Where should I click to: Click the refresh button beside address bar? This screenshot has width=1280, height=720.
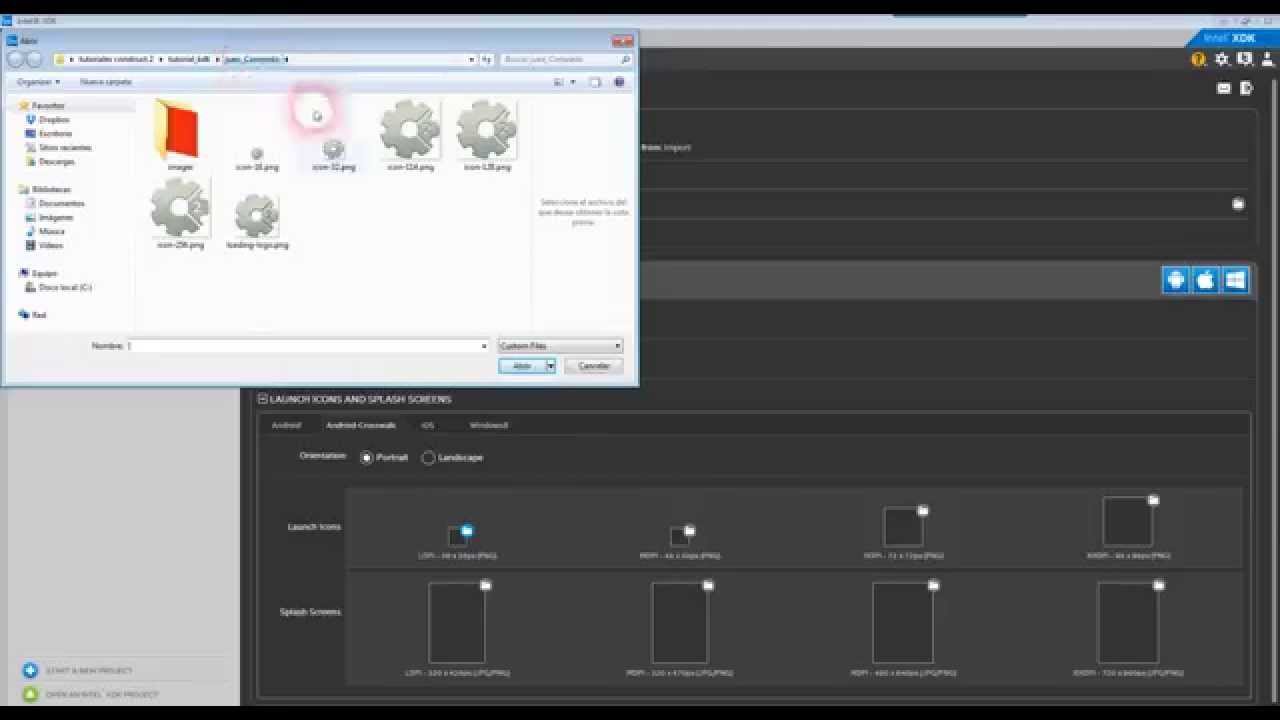(x=486, y=59)
